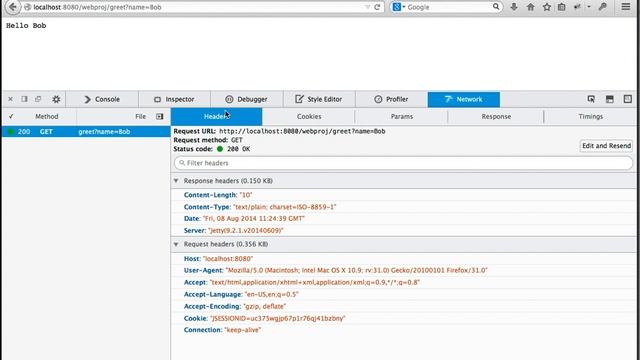The image size is (640, 360).
Task: Click the Hello Bob page text
Action: pos(26,25)
